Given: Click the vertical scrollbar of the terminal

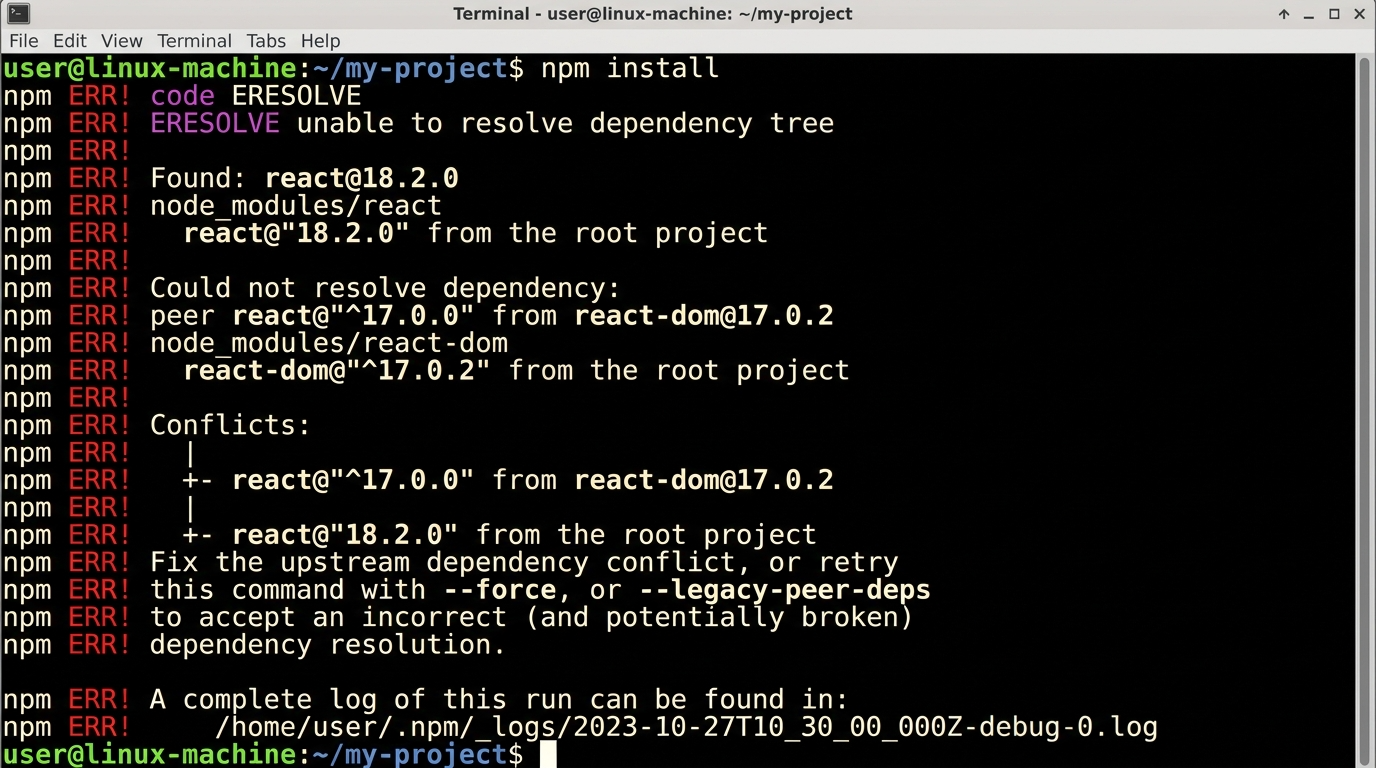Looking at the screenshot, I should [1365, 410].
